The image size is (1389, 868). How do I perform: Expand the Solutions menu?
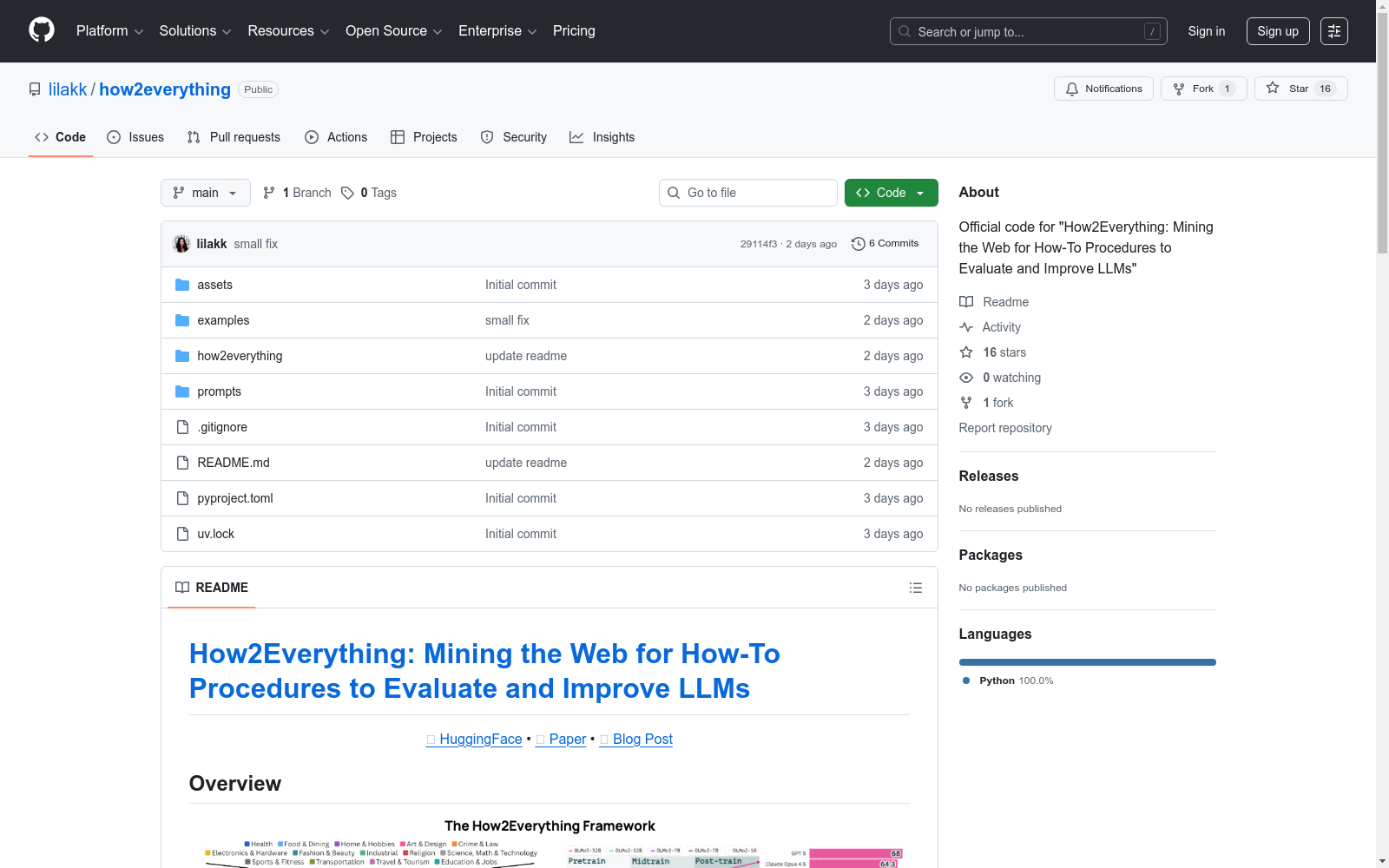tap(195, 31)
